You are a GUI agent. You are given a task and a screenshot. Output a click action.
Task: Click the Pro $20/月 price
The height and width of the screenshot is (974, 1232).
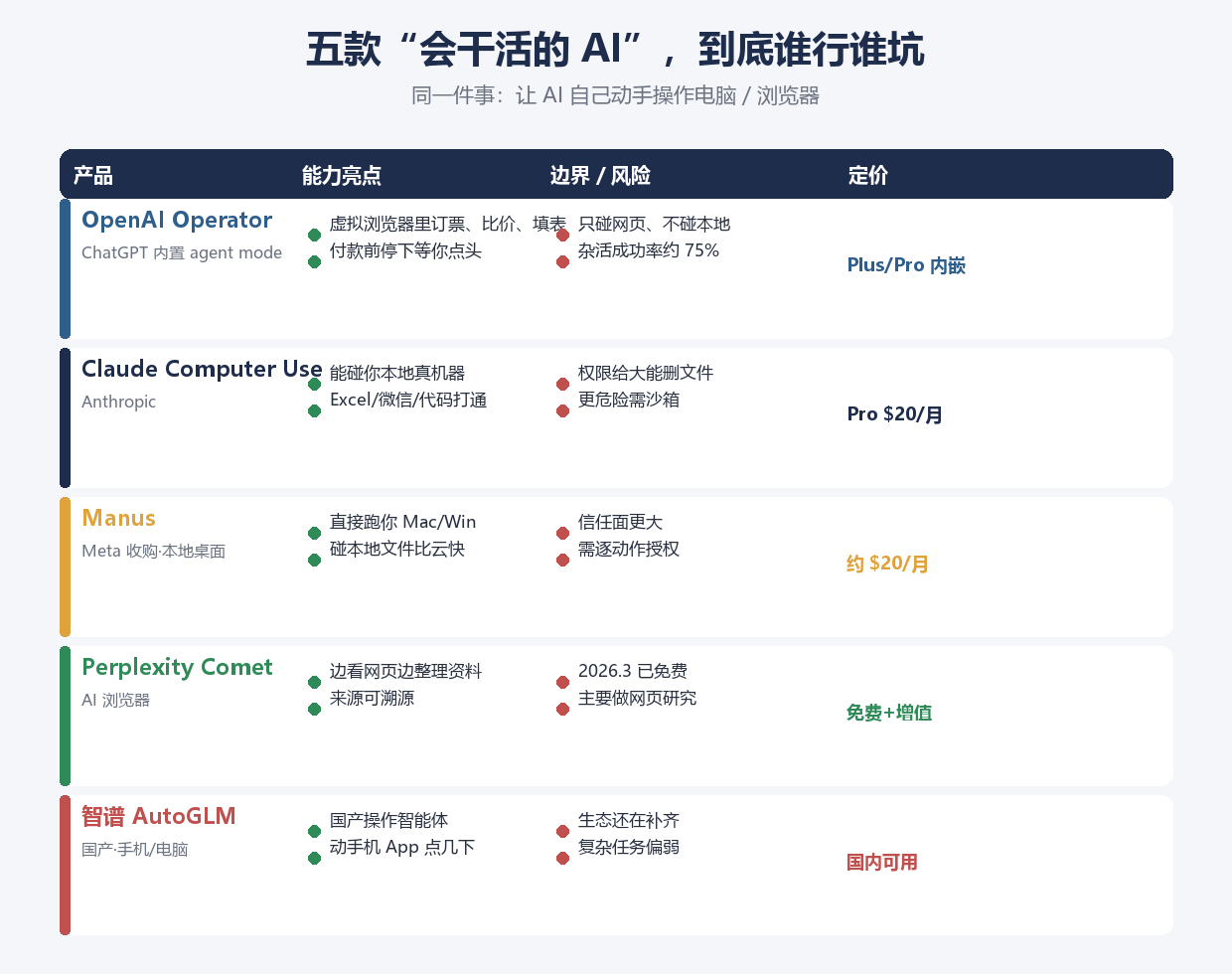pos(895,414)
